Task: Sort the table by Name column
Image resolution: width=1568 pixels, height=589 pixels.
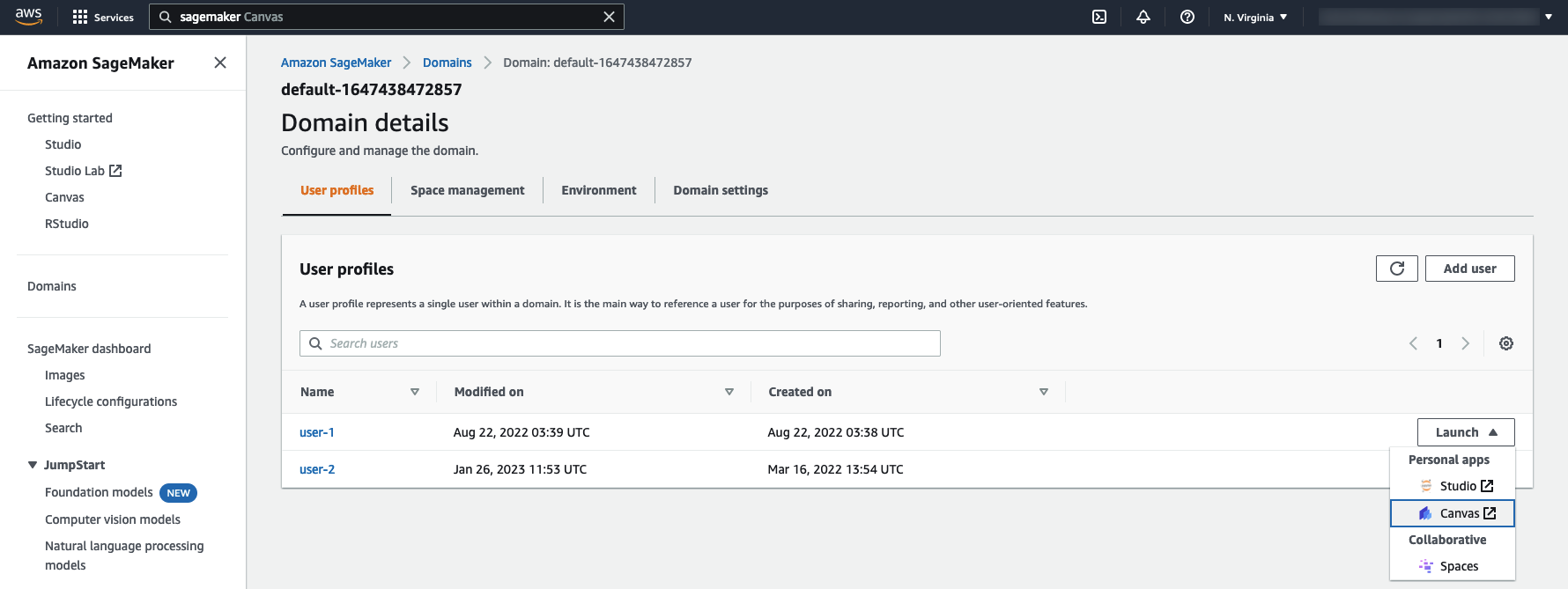Action: click(x=415, y=392)
